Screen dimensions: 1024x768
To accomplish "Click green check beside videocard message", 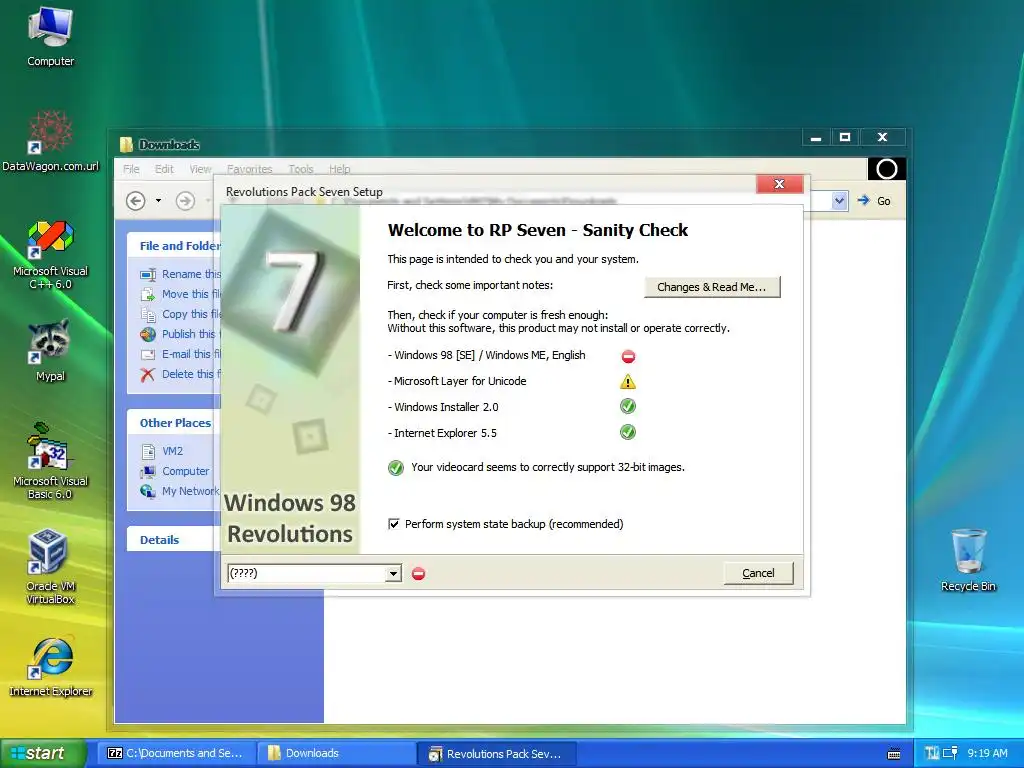I will [396, 468].
